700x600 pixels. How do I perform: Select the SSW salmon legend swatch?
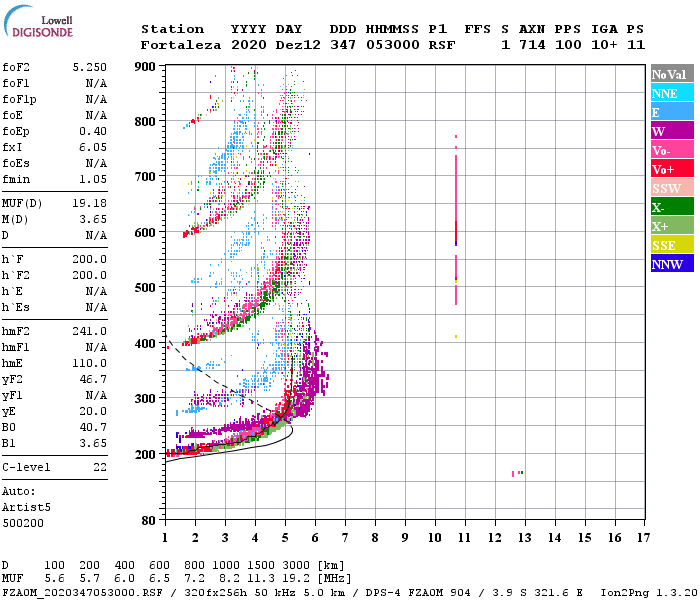click(672, 188)
